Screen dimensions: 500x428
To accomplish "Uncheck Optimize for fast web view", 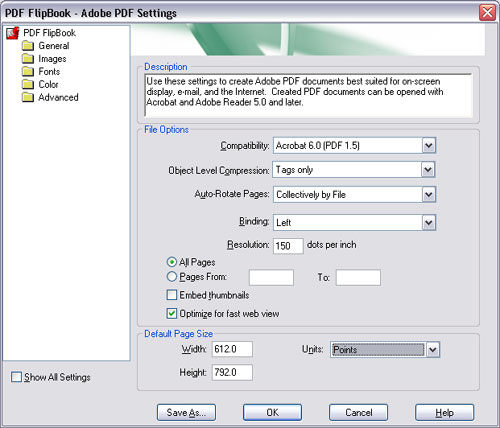I will pyautogui.click(x=172, y=314).
